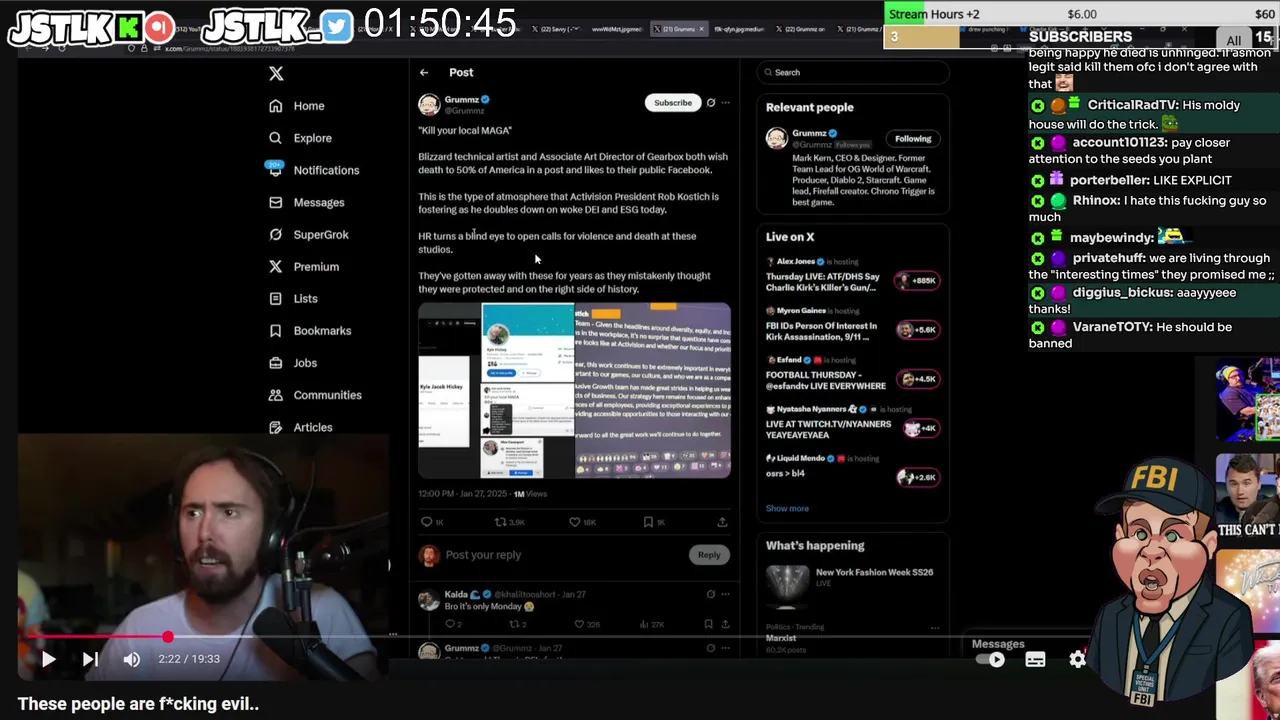Open the Messages drawer at the bottom

click(x=998, y=644)
